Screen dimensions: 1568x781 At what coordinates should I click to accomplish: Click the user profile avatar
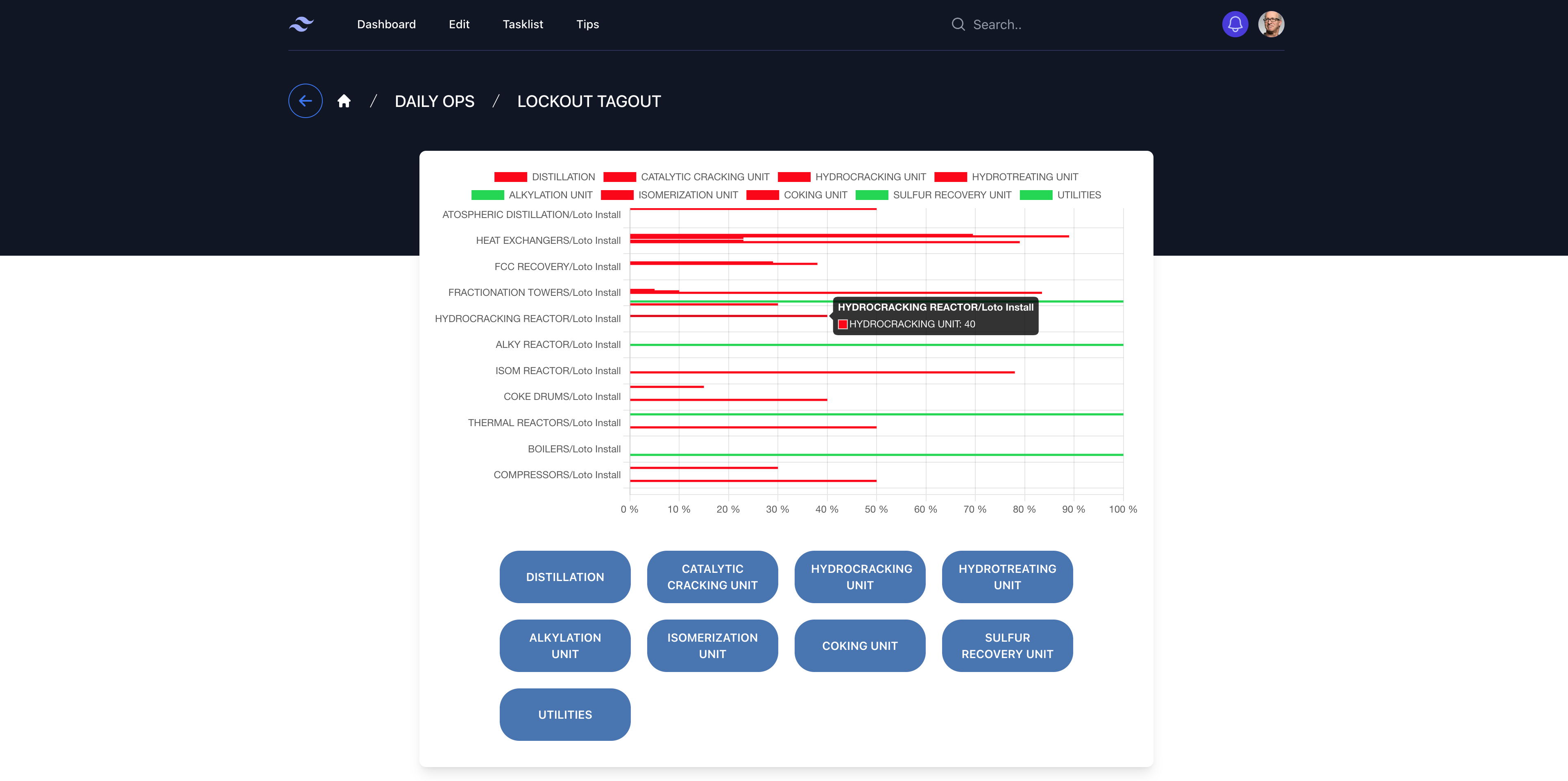click(x=1271, y=24)
